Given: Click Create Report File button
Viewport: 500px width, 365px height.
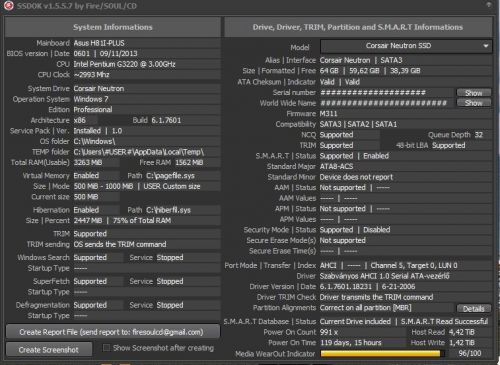Looking at the screenshot, I should click(113, 332).
